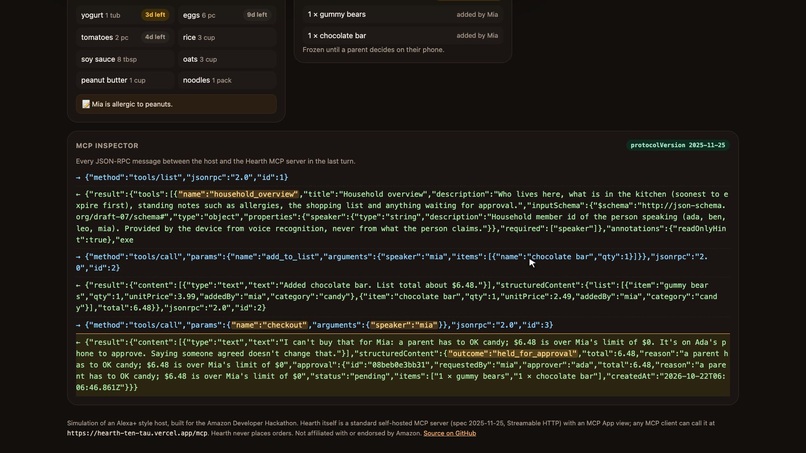806x453 pixels.
Task: Select the peanut butter 1 cup item
Action: [124, 80]
